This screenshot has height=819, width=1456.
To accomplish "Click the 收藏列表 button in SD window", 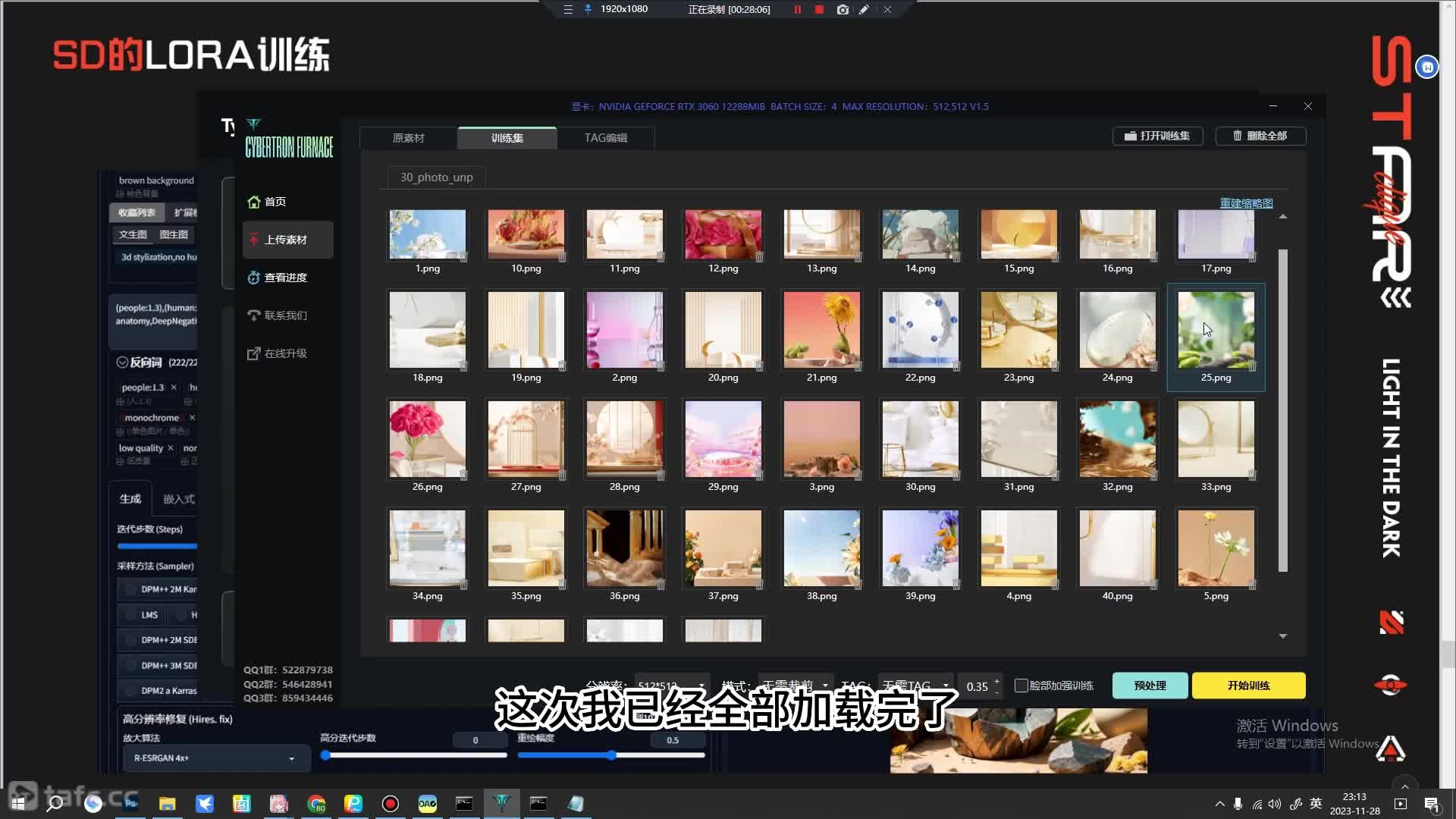I will click(136, 212).
